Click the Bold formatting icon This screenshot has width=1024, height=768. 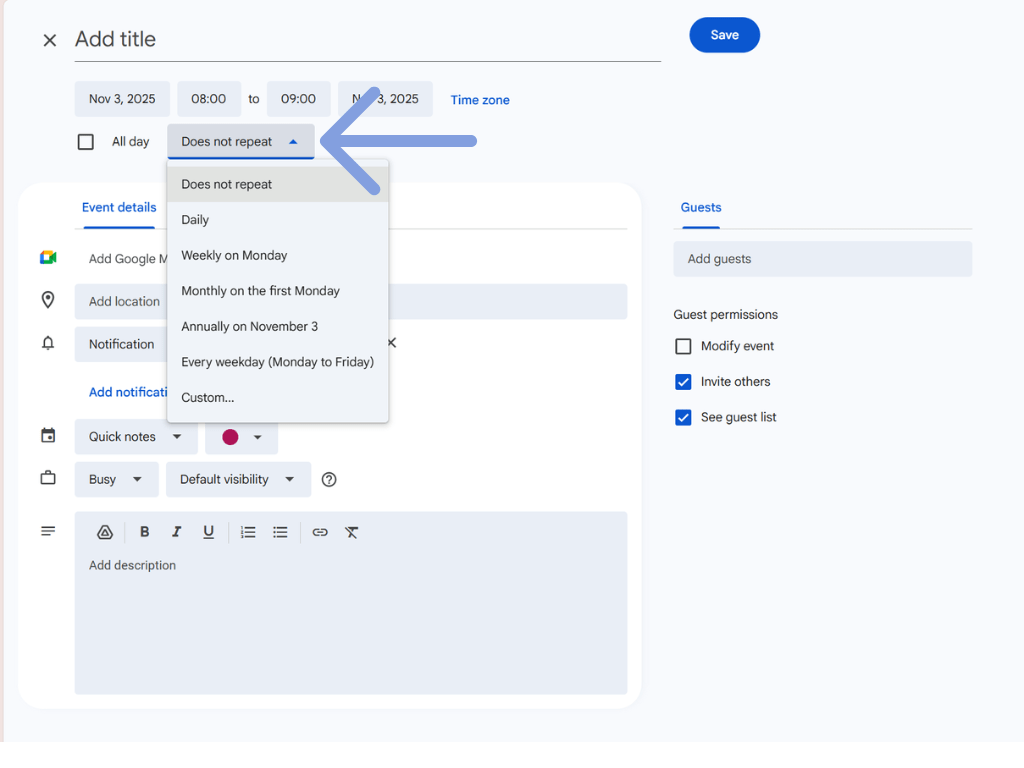coord(145,532)
